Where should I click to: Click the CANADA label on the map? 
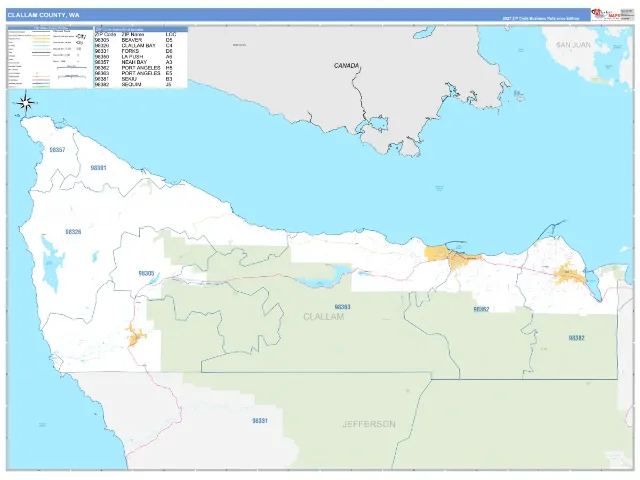click(346, 66)
